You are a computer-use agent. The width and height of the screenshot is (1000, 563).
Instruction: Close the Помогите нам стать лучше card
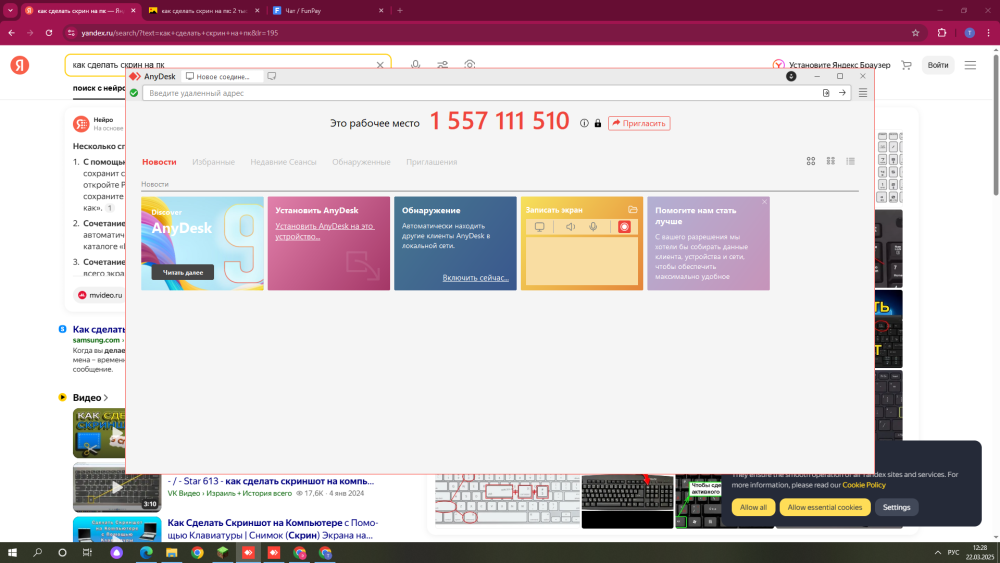[765, 201]
